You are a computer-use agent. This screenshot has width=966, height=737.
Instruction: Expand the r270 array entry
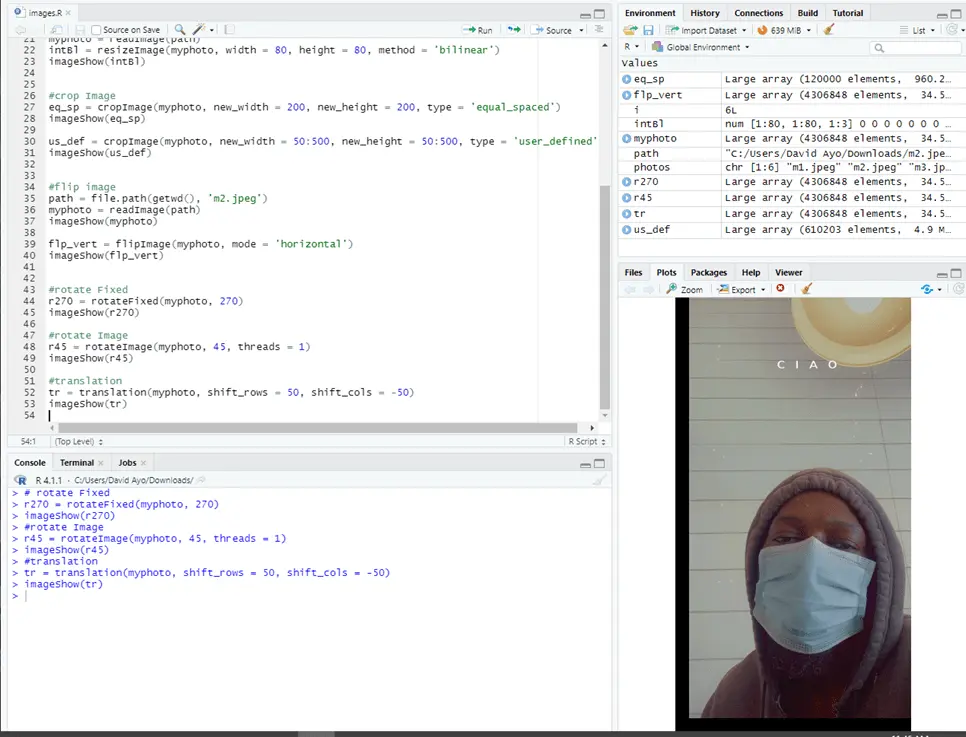pos(627,183)
